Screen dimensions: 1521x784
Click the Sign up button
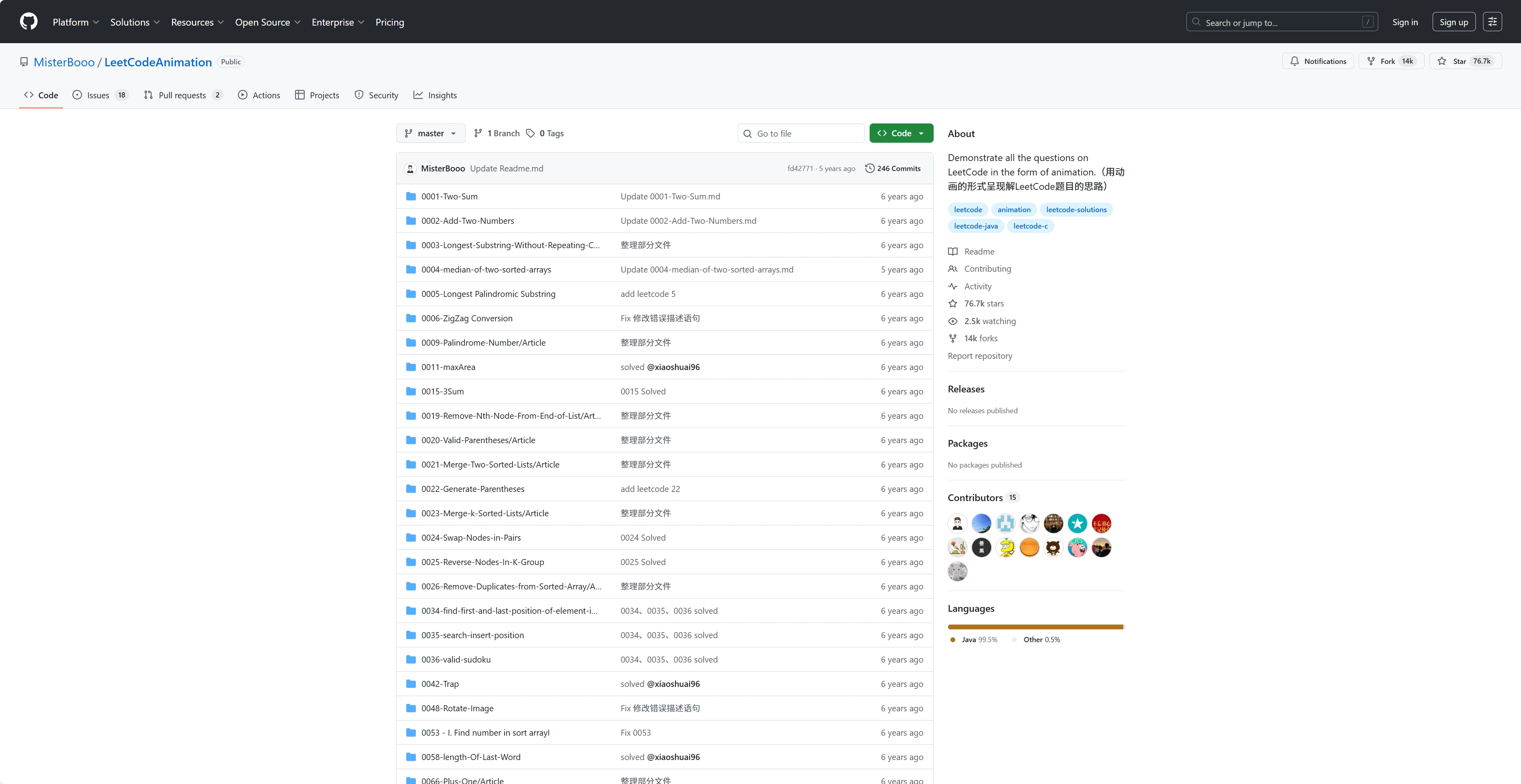tap(1454, 22)
